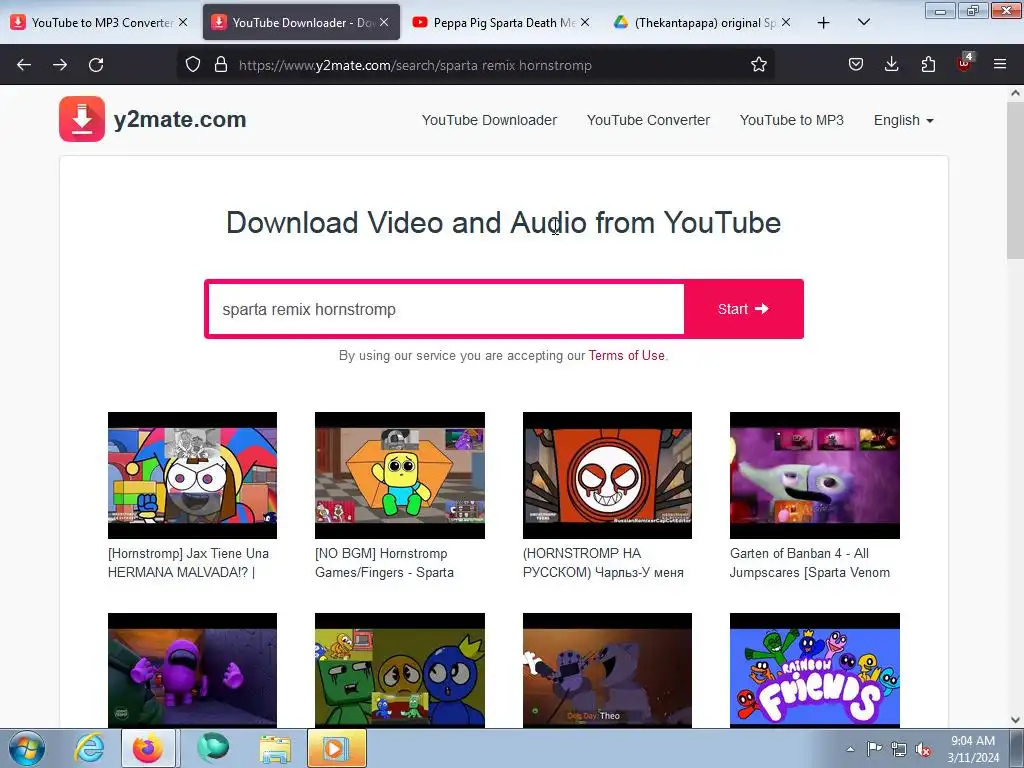Open YouTube Downloader nav link
The height and width of the screenshot is (768, 1024).
coord(489,120)
